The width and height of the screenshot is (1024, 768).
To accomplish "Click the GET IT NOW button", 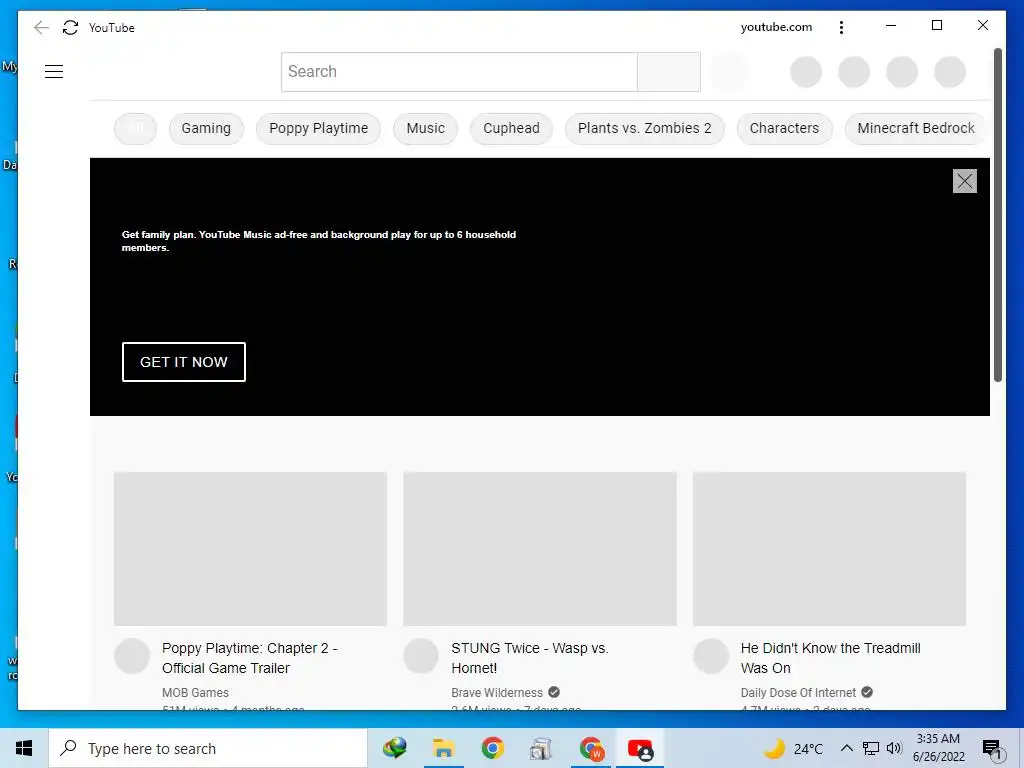I will (184, 362).
